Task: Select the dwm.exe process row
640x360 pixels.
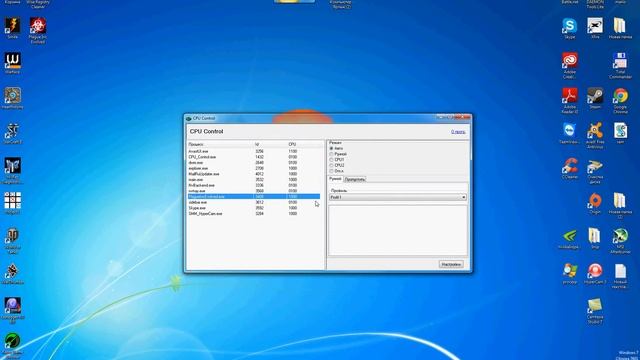Action: click(253, 163)
